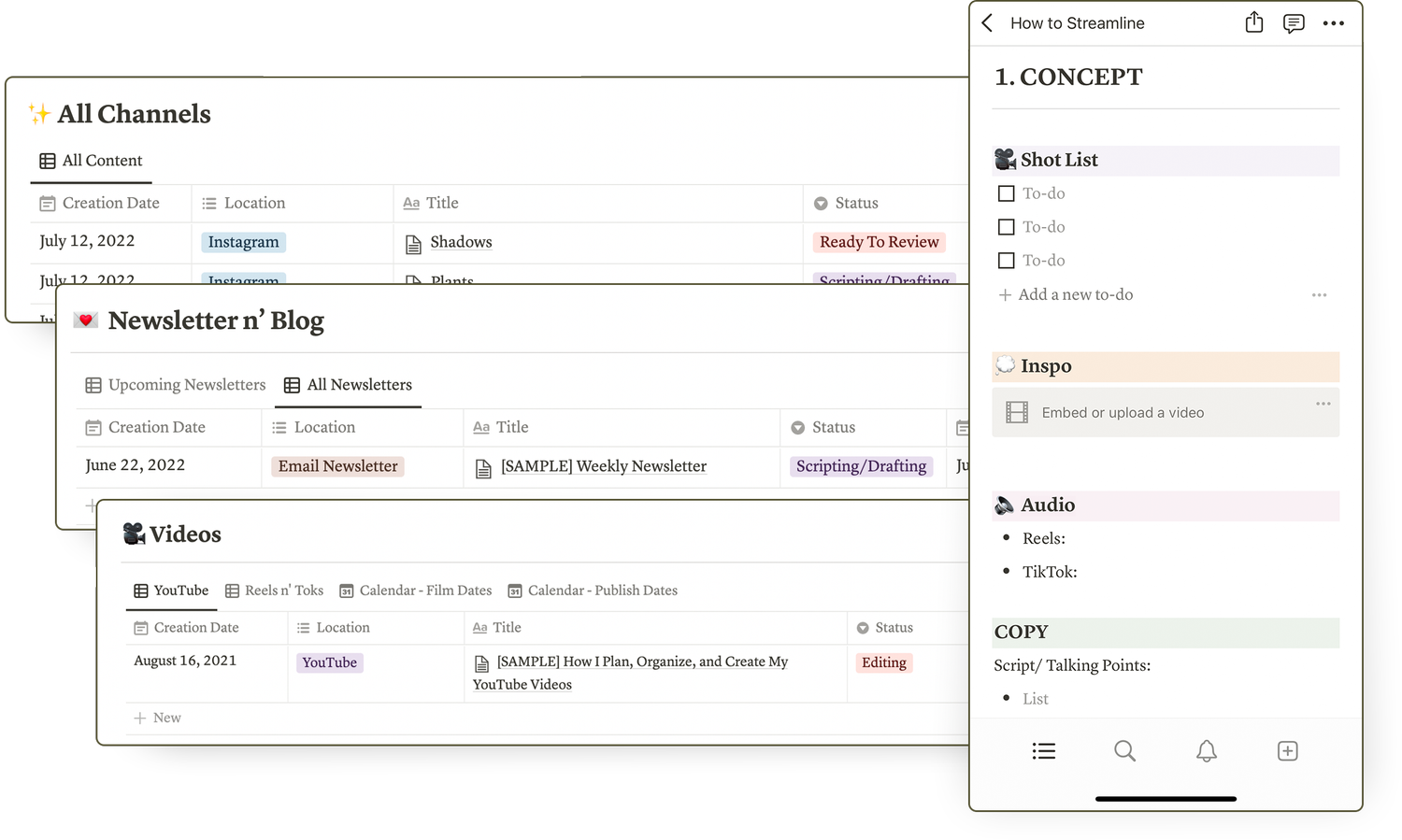
Task: Open the three-dot more menu in the header
Action: 1334,23
